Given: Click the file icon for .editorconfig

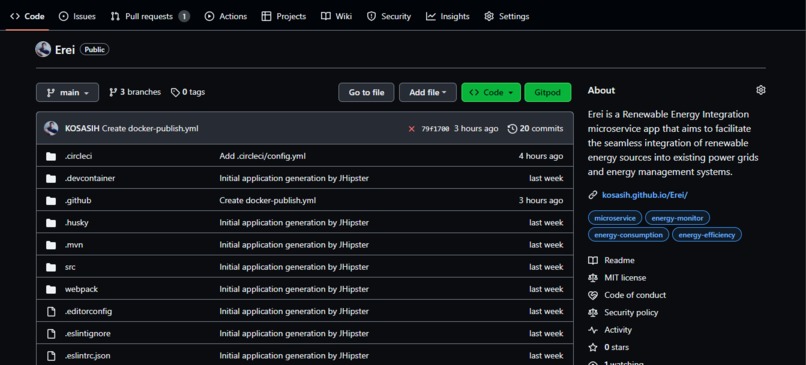Looking at the screenshot, I should [51, 311].
